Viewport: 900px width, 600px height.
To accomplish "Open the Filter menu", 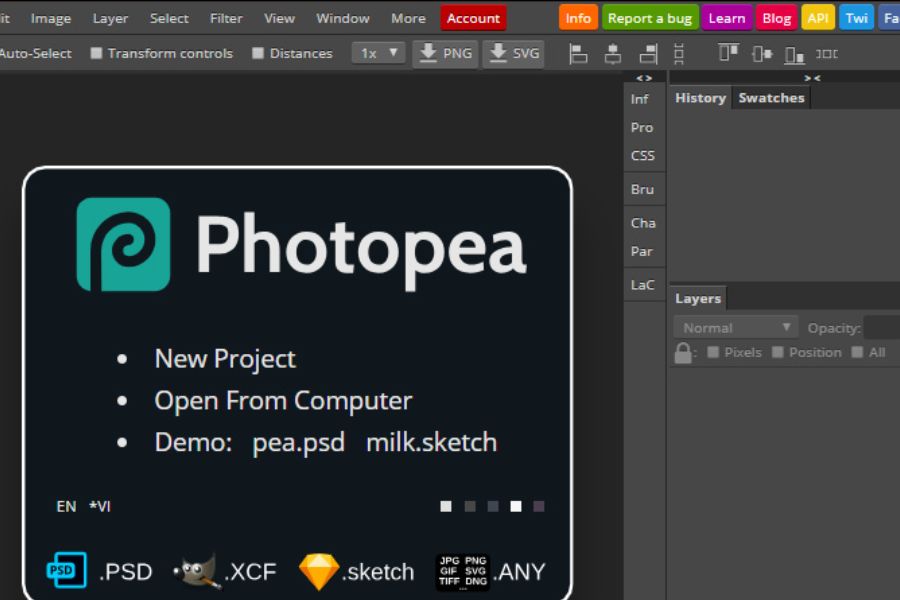I will pyautogui.click(x=226, y=18).
